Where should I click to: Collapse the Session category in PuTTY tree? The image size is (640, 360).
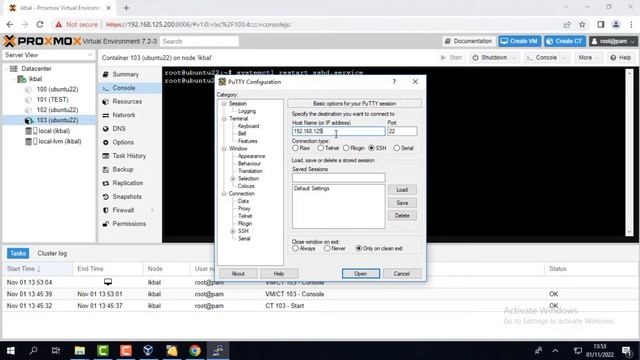point(224,104)
